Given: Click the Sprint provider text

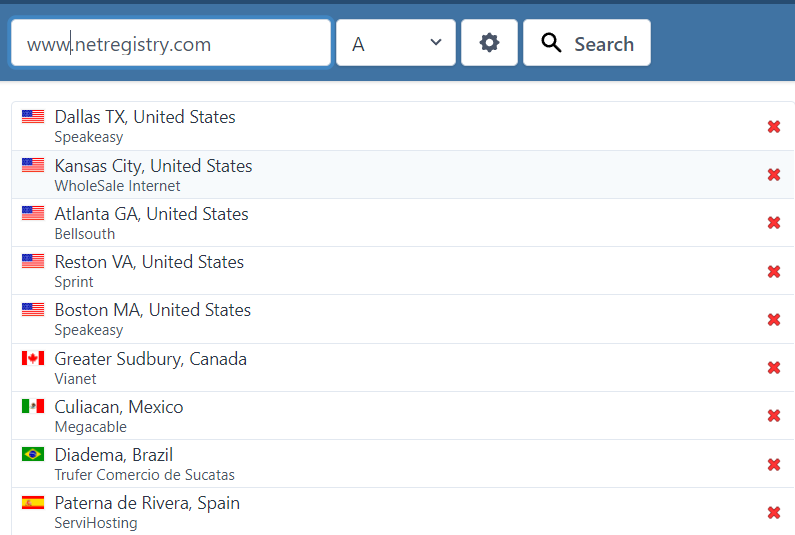Looking at the screenshot, I should click(74, 282).
